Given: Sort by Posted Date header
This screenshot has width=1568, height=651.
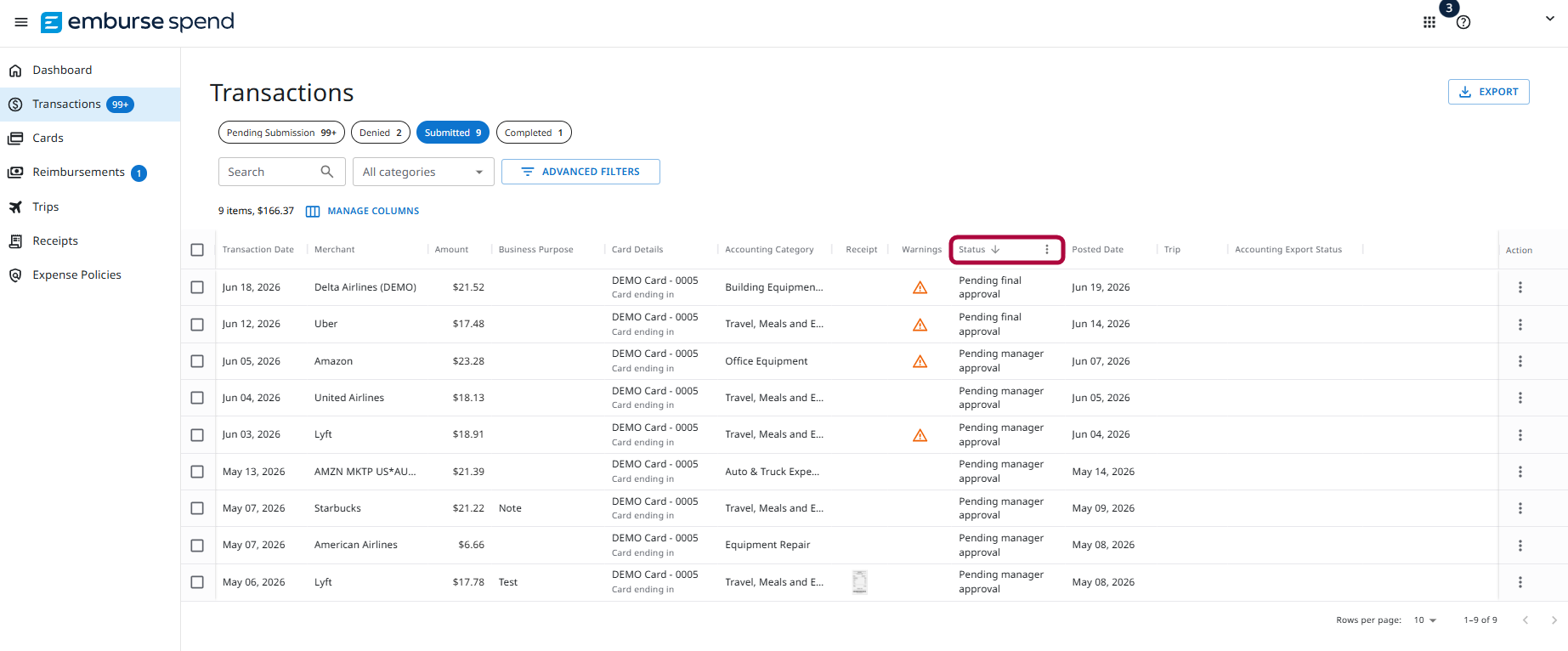Looking at the screenshot, I should 1097,250.
